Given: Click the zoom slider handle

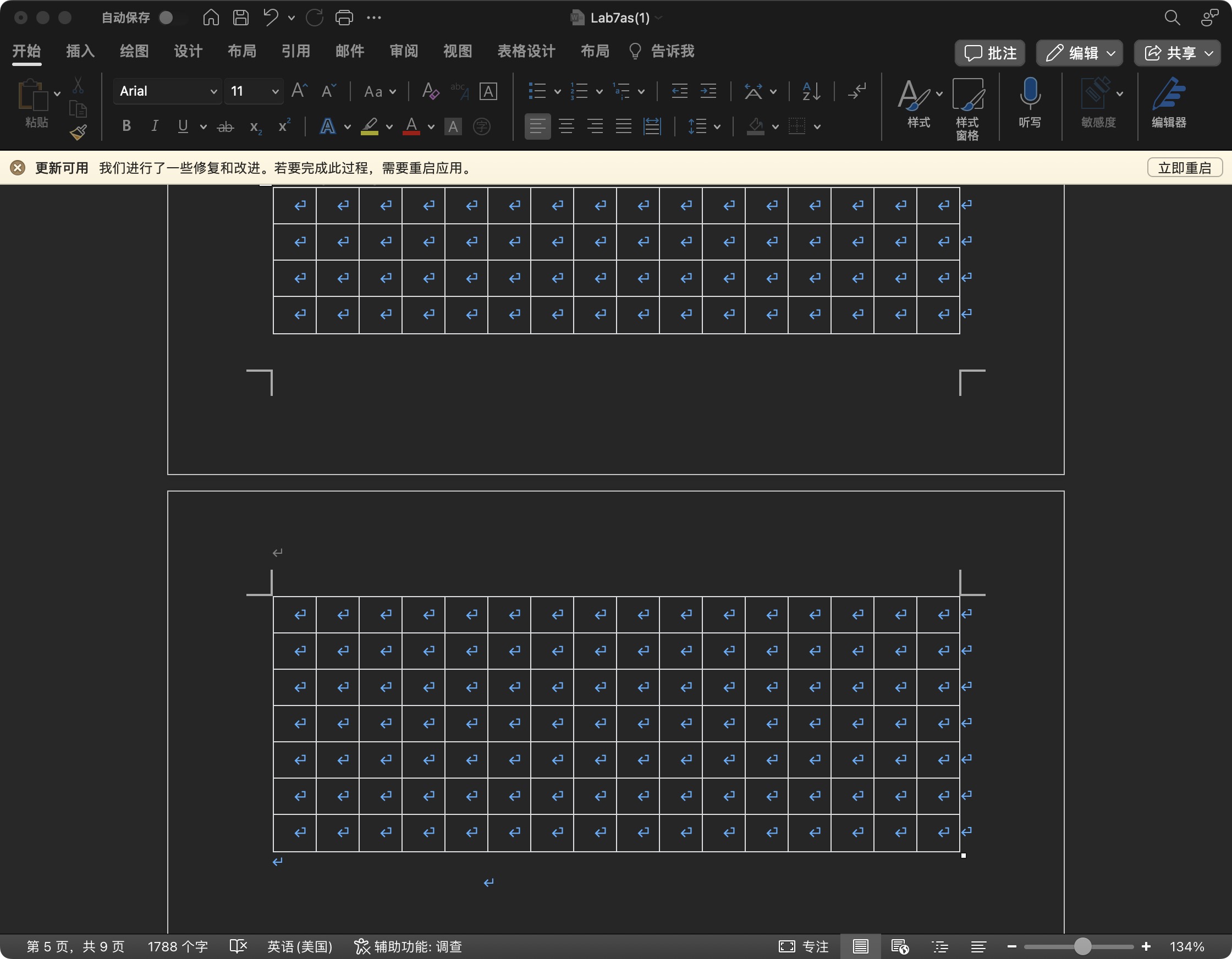Looking at the screenshot, I should click(x=1082, y=946).
